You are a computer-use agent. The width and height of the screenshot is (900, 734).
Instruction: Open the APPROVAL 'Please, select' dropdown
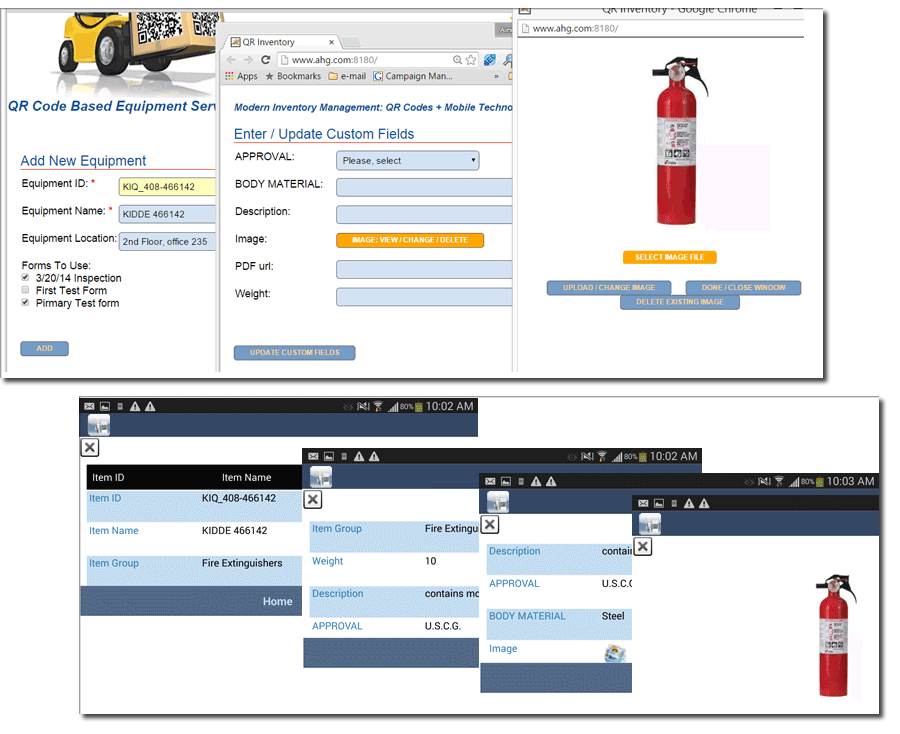407,161
